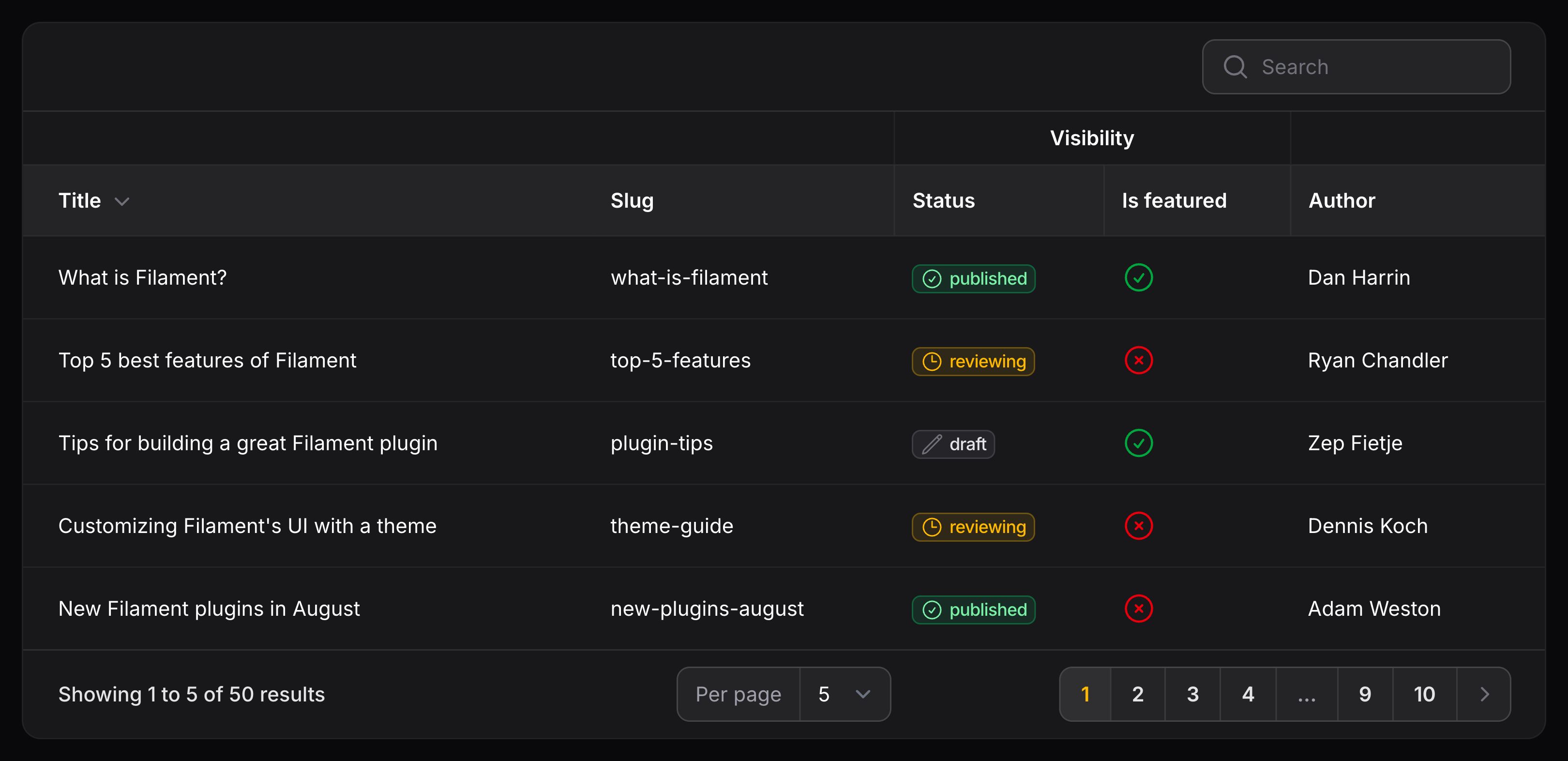Go to page 2
Image resolution: width=1568 pixels, height=761 pixels.
pyautogui.click(x=1138, y=695)
